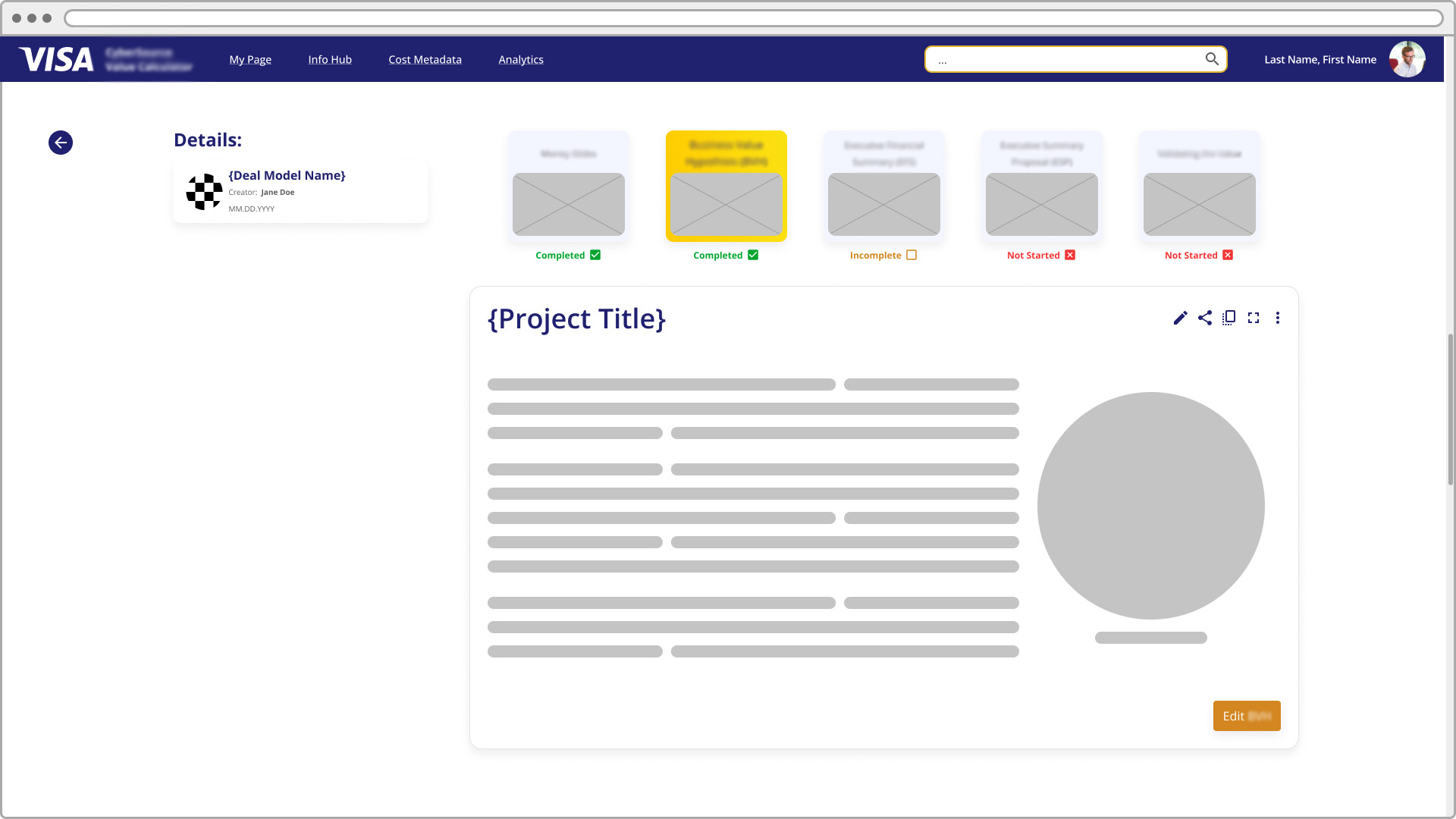This screenshot has width=1456, height=819.
Task: Open Analytics menu
Action: tap(521, 59)
